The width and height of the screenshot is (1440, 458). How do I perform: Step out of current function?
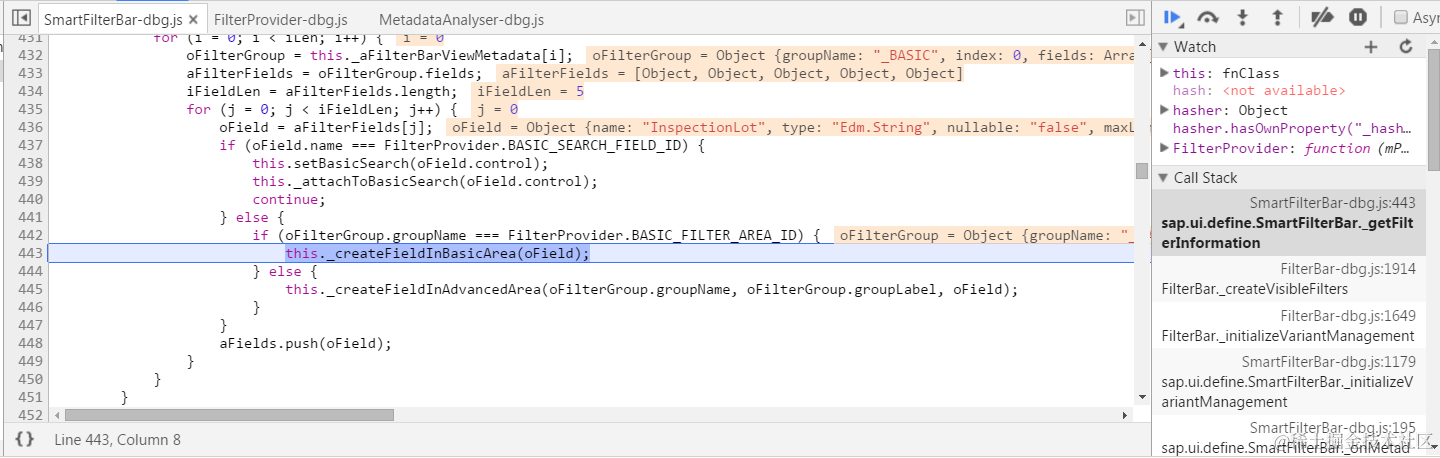tap(1277, 17)
